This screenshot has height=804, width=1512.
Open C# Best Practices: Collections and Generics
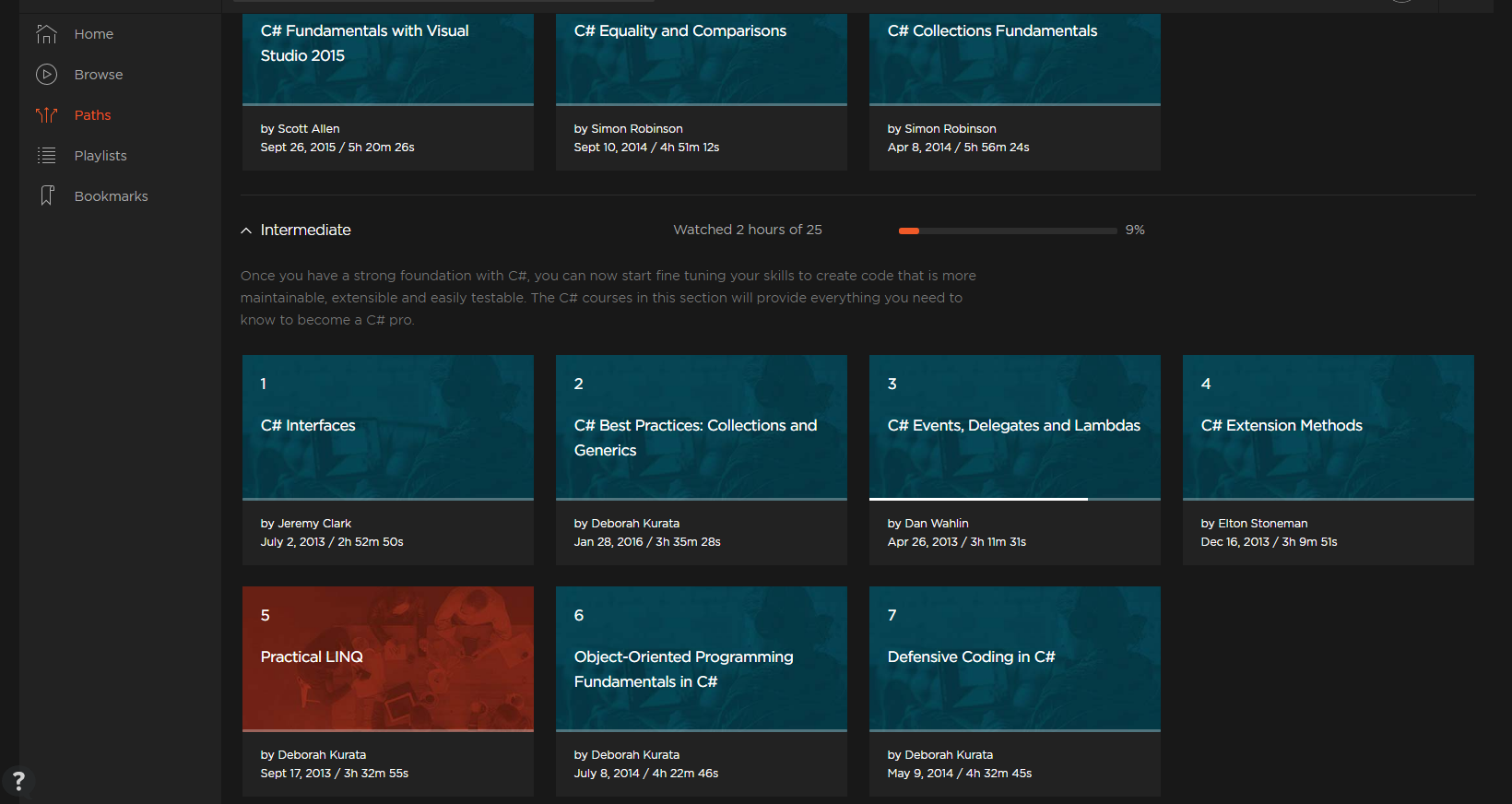[x=701, y=438]
